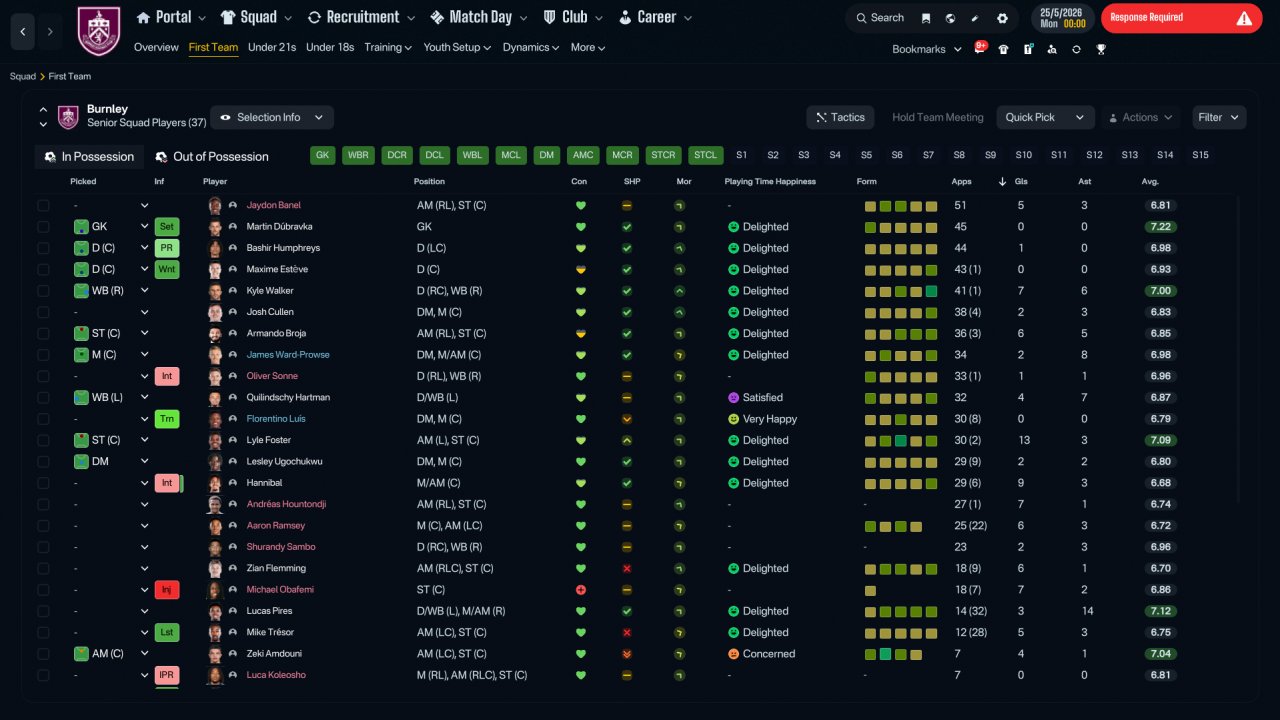Tick the checkbox for Kyle Walker
The image size is (1280, 720).
(43, 291)
